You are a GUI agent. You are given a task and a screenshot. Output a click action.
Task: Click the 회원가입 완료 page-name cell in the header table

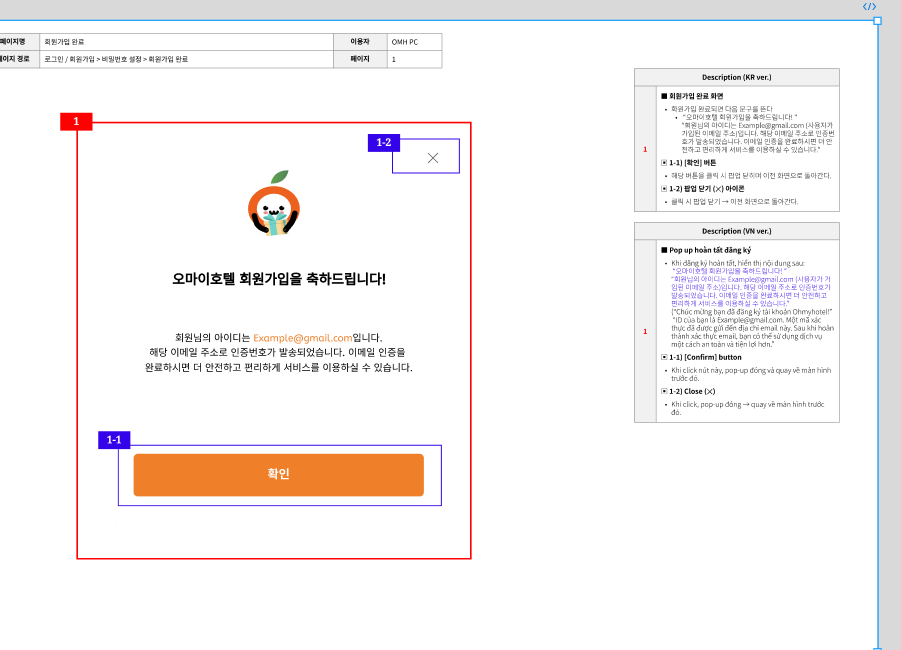tap(187, 42)
